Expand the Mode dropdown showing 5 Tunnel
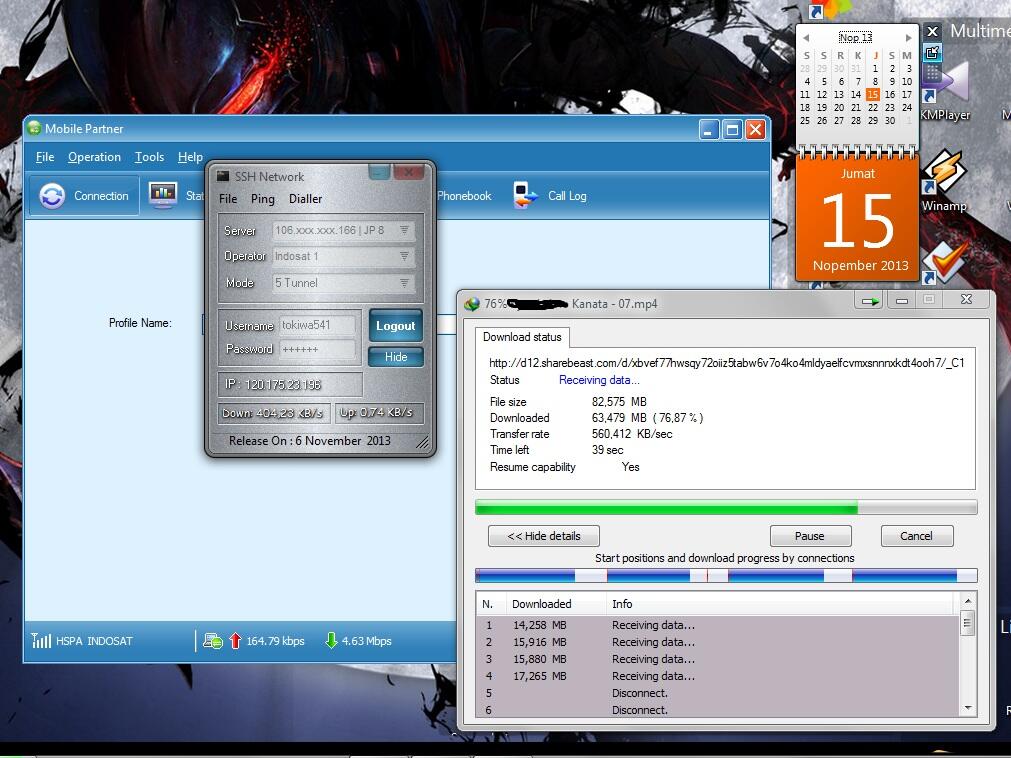 click(x=404, y=283)
